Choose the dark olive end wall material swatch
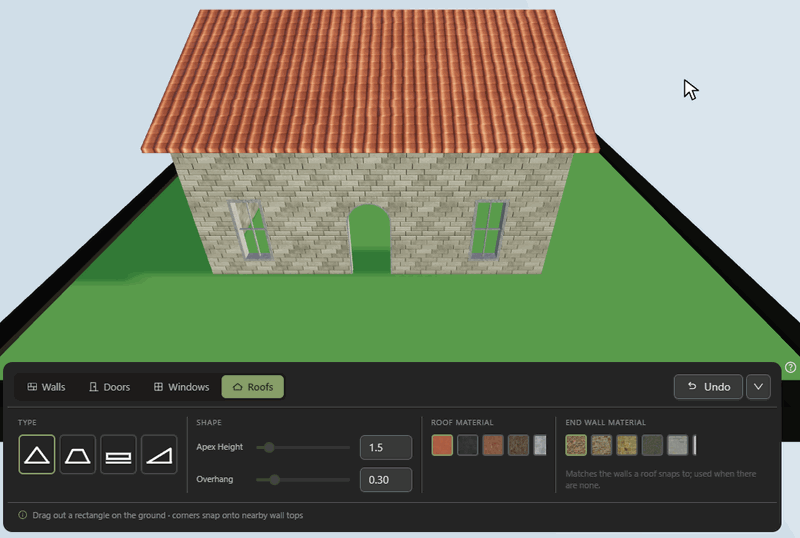This screenshot has height=538, width=800. 653,445
